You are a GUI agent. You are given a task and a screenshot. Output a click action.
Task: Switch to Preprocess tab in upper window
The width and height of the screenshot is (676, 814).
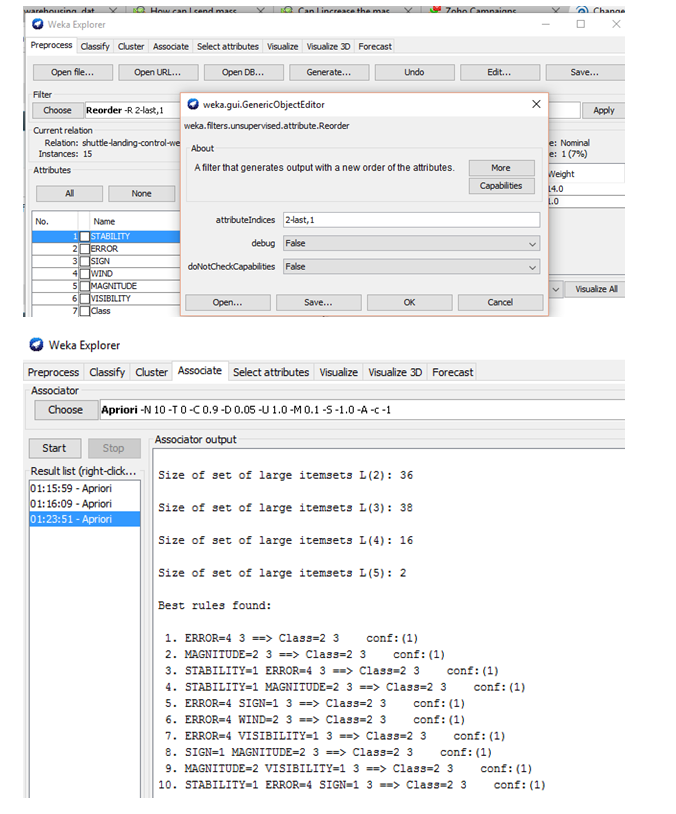tap(51, 46)
